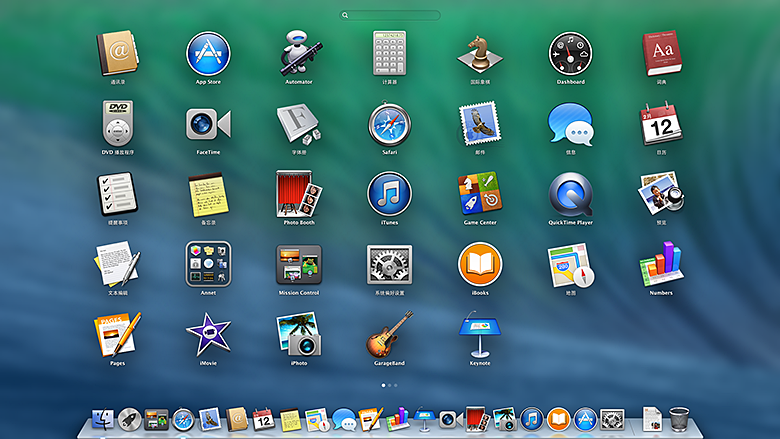Open Calendar in the Dock
Viewport: 780px width, 439px height.
tap(264, 420)
